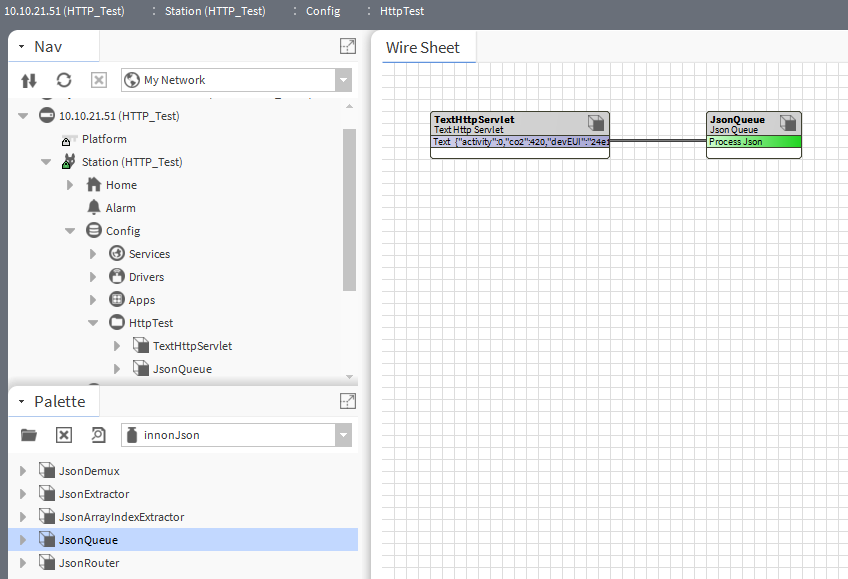Expand the Services tree node
848x579 pixels.
coord(94,254)
